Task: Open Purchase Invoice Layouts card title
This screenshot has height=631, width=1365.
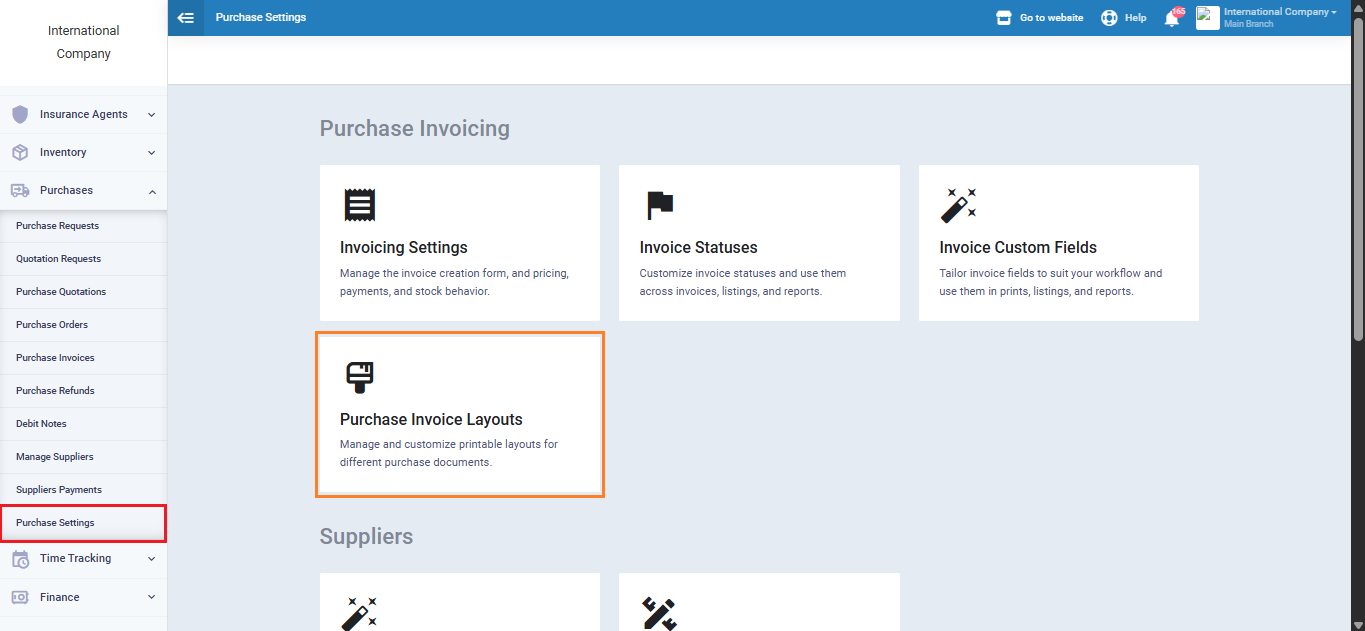Action: 431,420
